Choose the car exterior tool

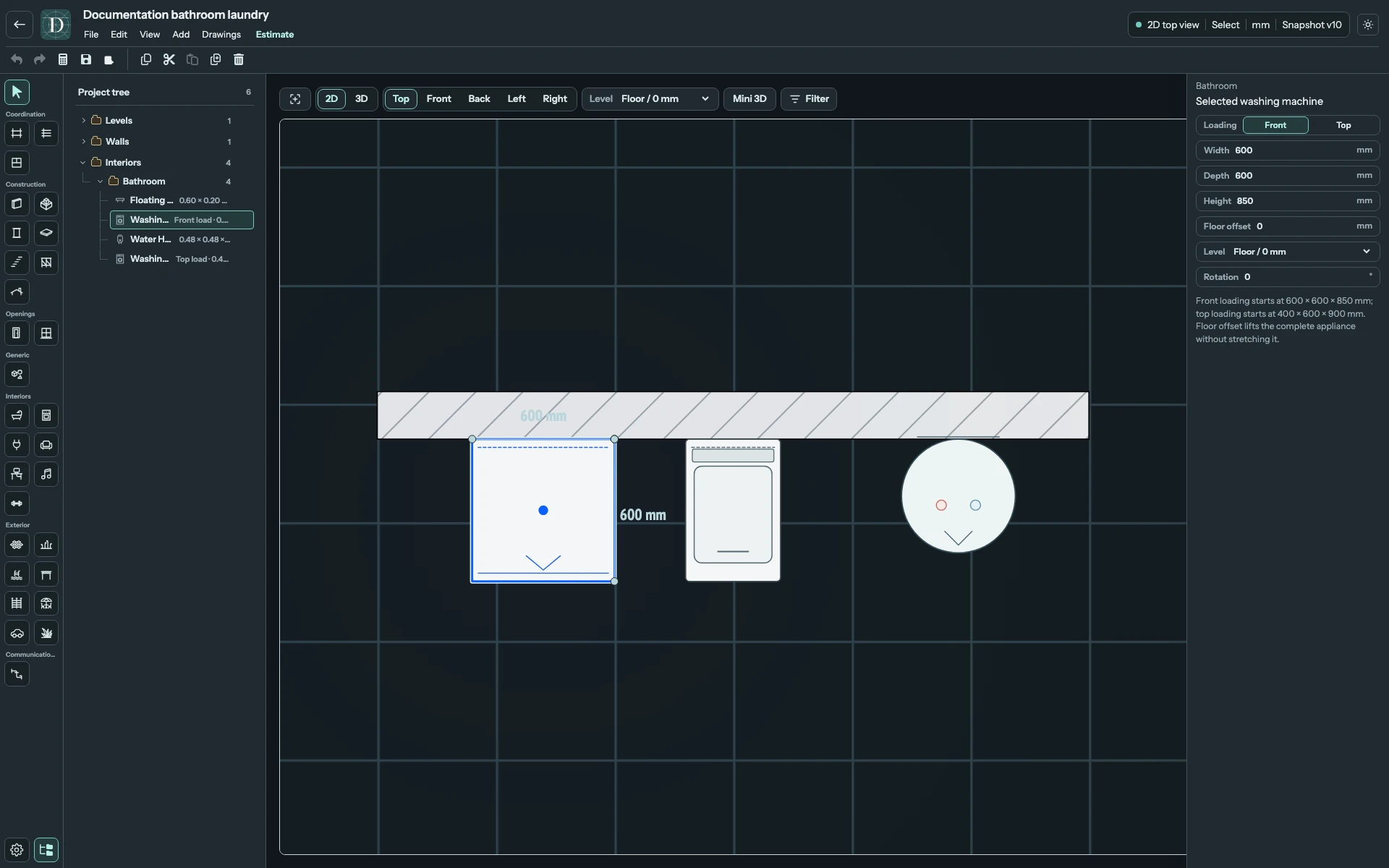pyautogui.click(x=17, y=633)
